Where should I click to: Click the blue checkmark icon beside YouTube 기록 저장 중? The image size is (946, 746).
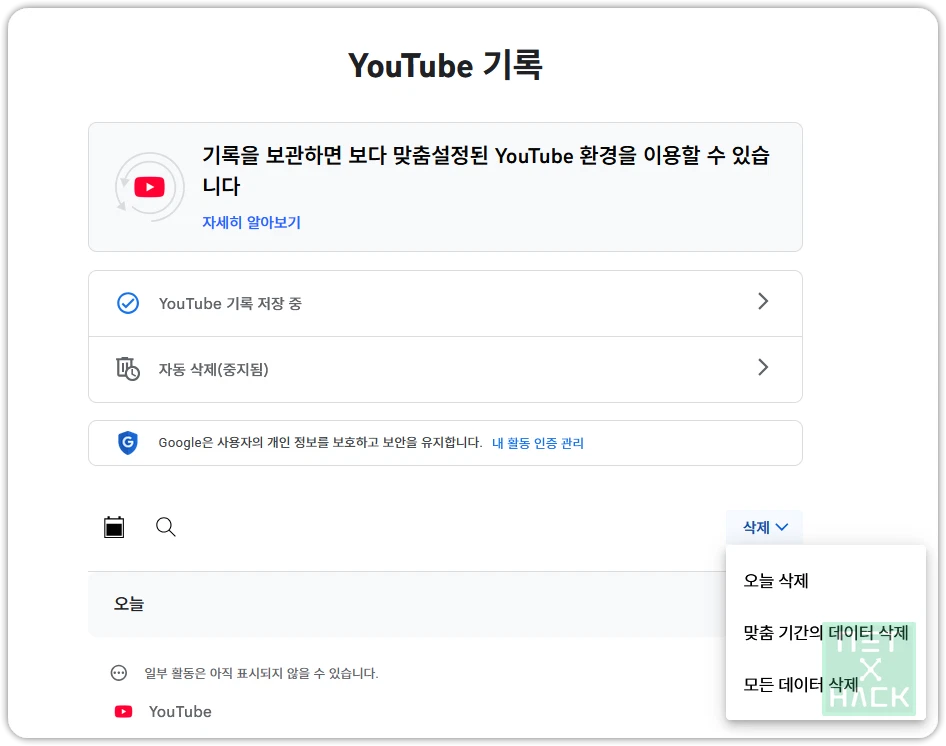click(x=128, y=303)
